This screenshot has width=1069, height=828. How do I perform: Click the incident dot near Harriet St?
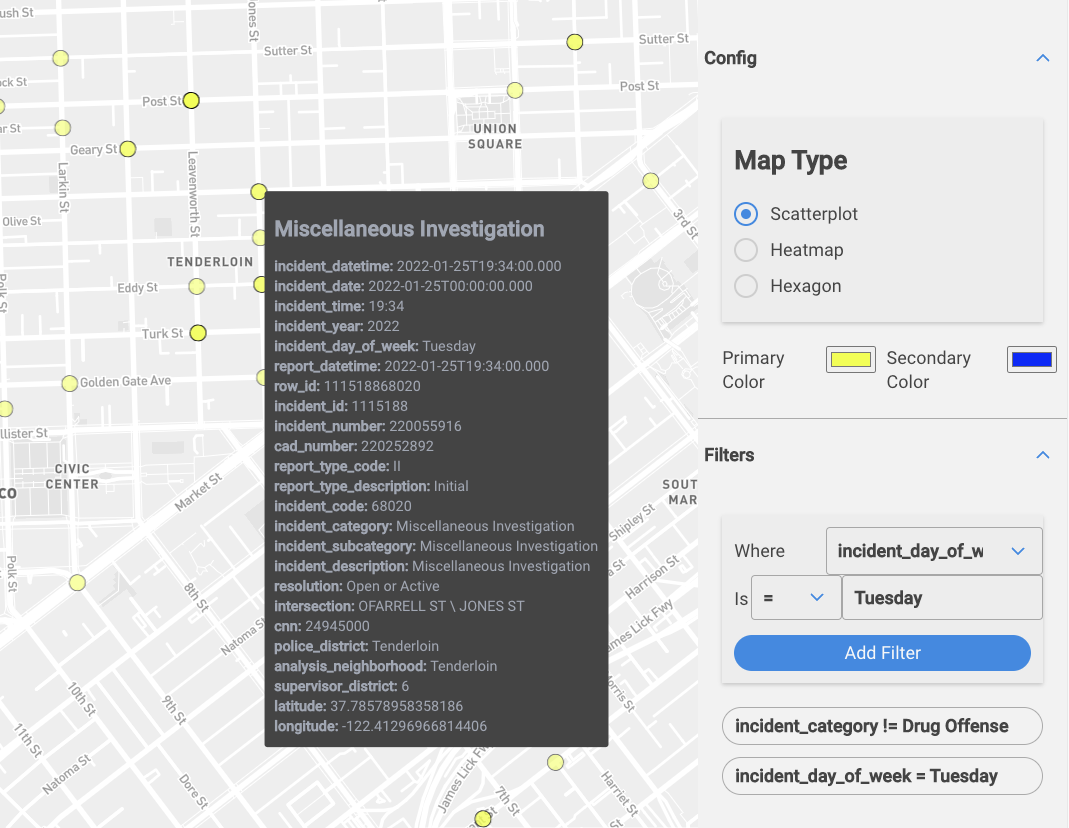(x=556, y=762)
